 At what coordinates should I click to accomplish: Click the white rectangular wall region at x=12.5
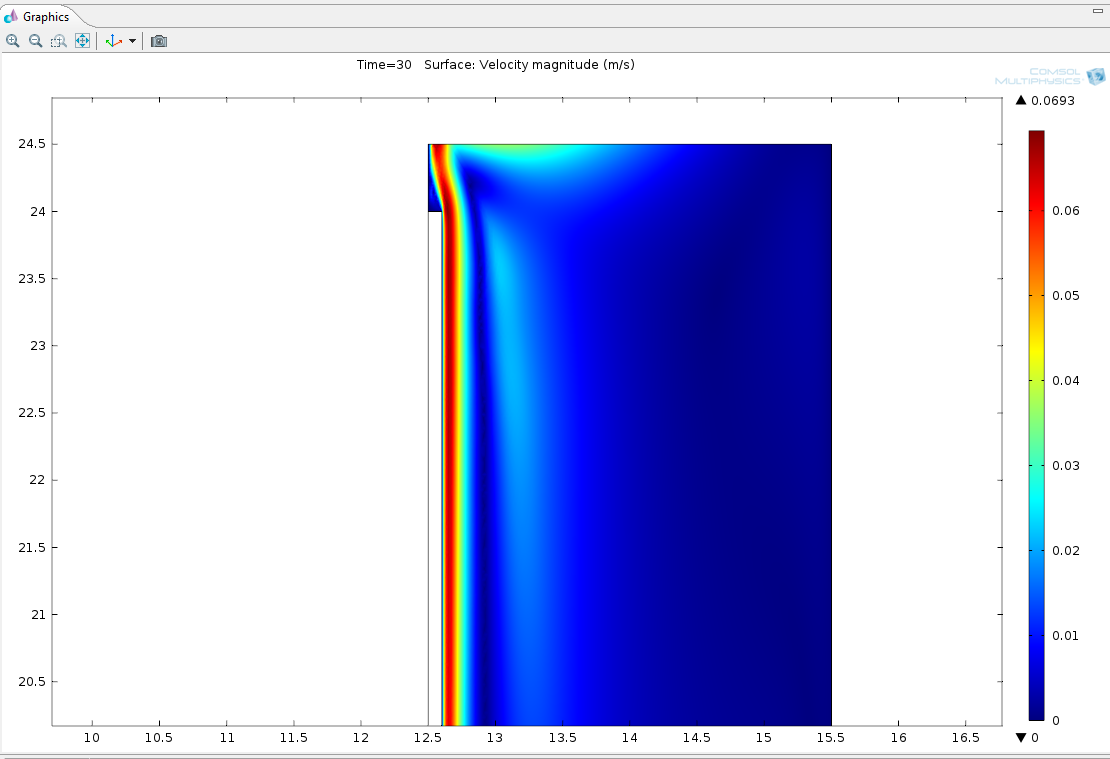435,450
